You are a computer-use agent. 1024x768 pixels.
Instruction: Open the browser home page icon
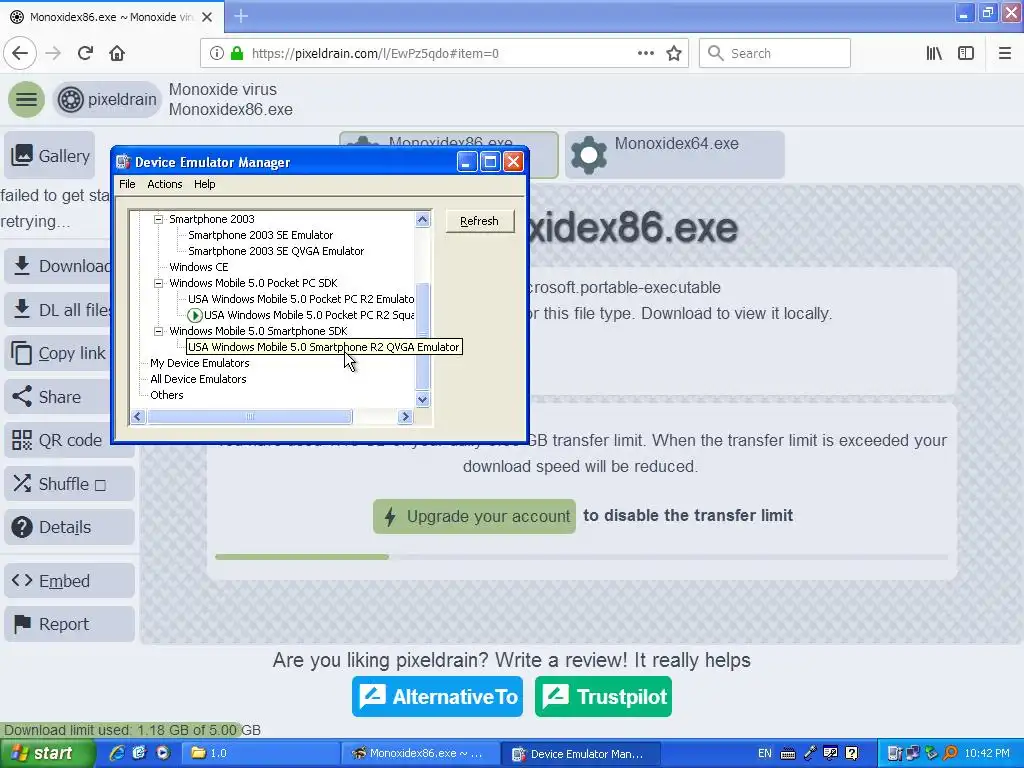tap(117, 54)
